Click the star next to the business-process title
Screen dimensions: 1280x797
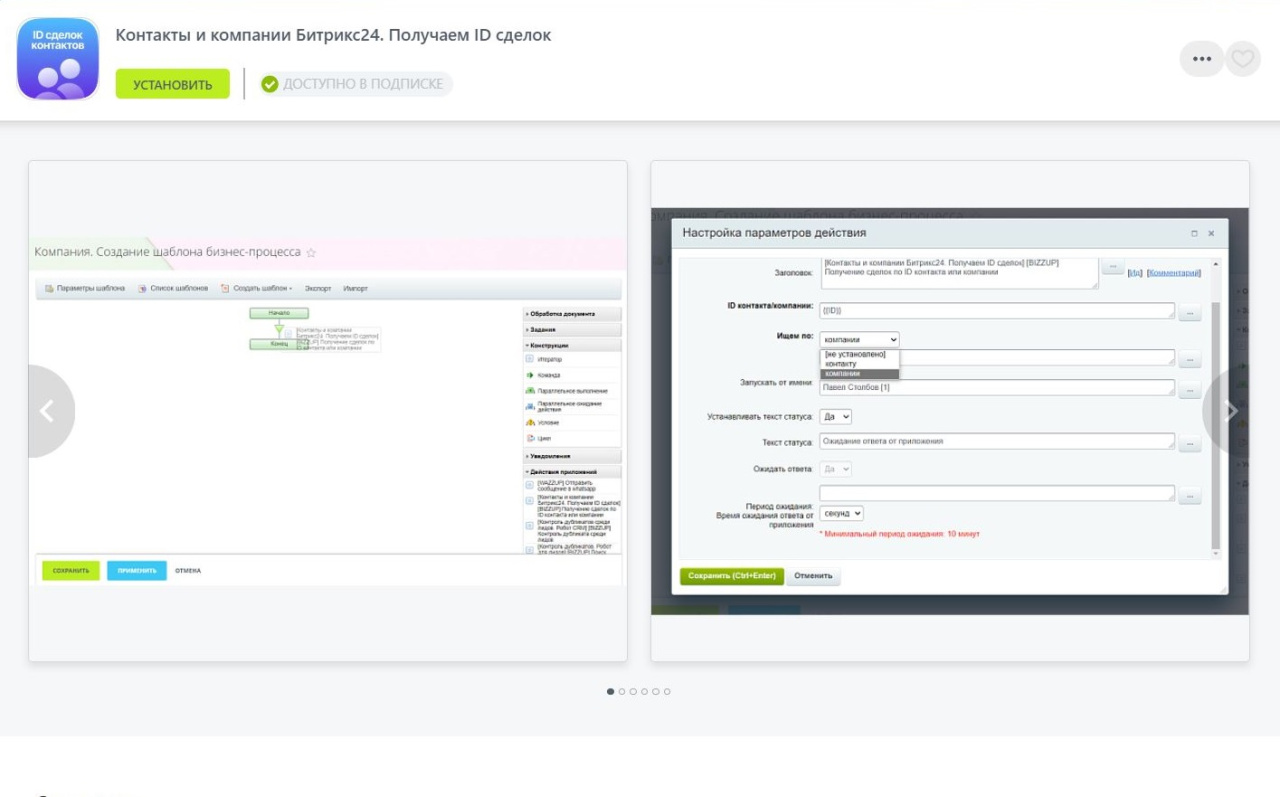[311, 253]
